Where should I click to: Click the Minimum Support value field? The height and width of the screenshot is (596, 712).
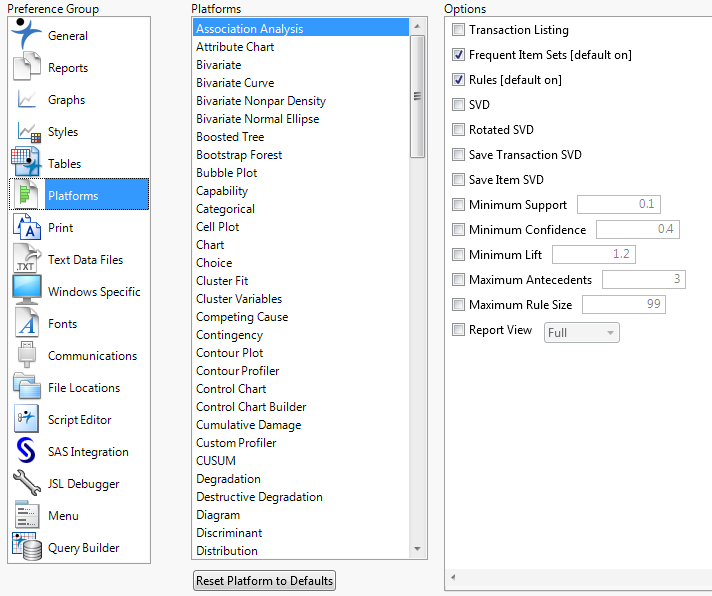(x=619, y=204)
